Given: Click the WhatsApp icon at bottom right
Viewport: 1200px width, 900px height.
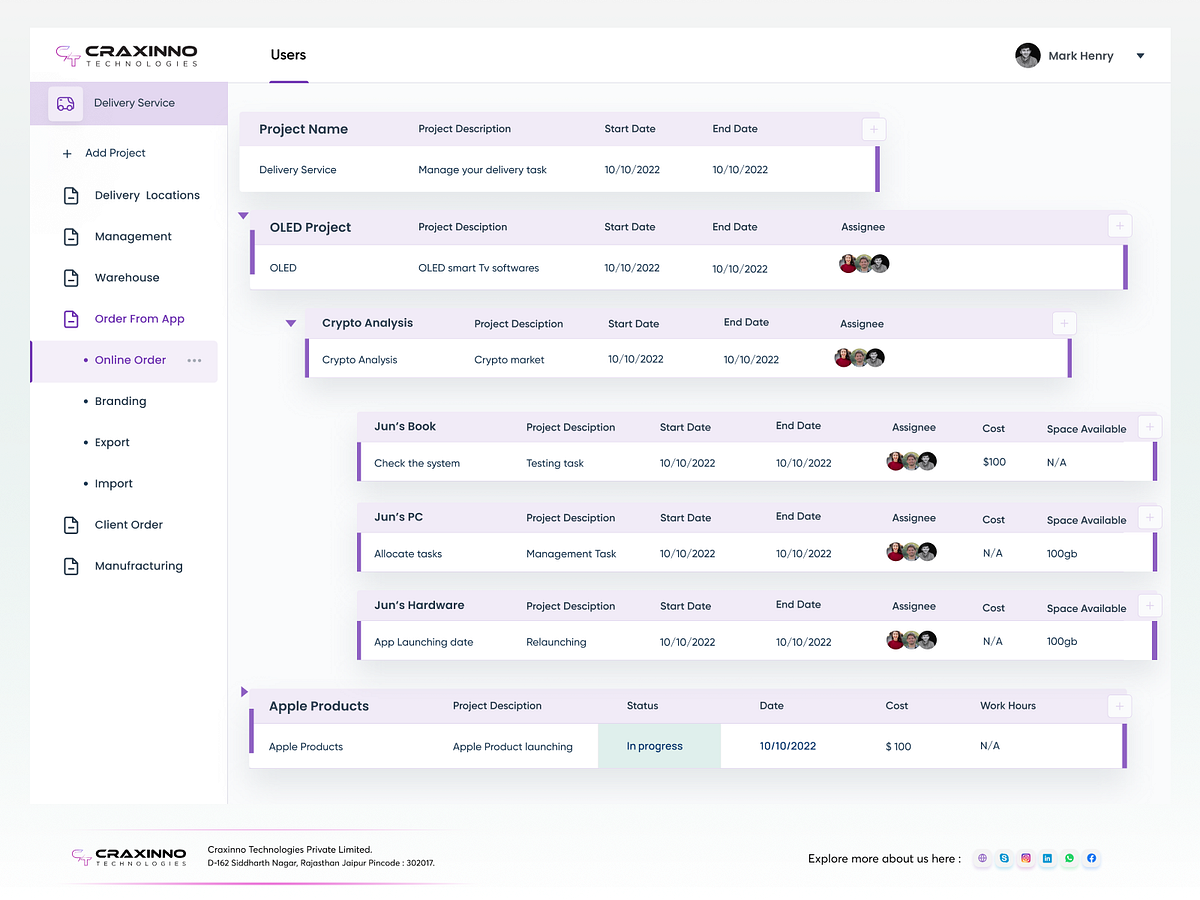Looking at the screenshot, I should coord(1069,858).
